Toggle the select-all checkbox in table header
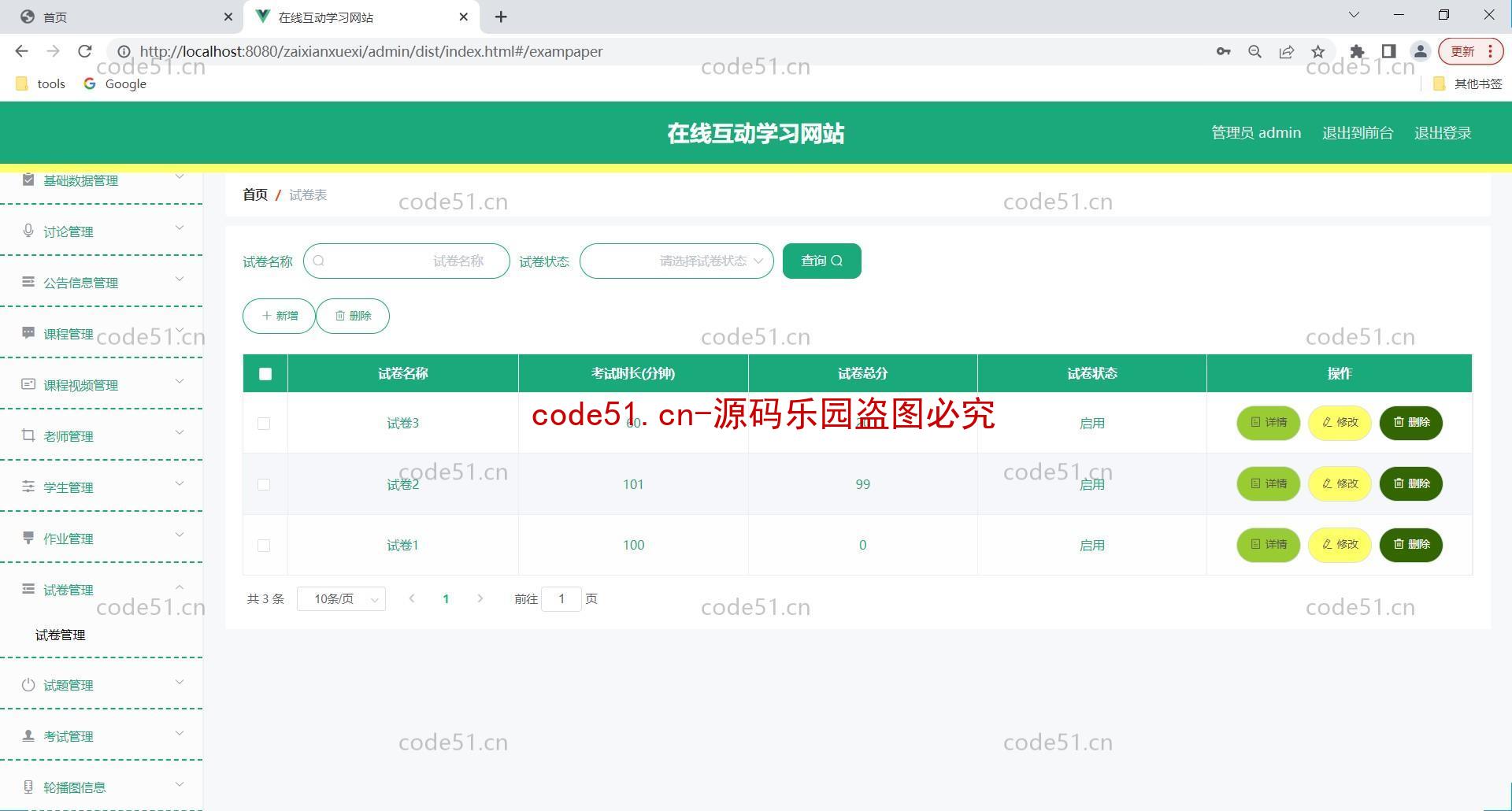The width and height of the screenshot is (1512, 811). point(265,374)
